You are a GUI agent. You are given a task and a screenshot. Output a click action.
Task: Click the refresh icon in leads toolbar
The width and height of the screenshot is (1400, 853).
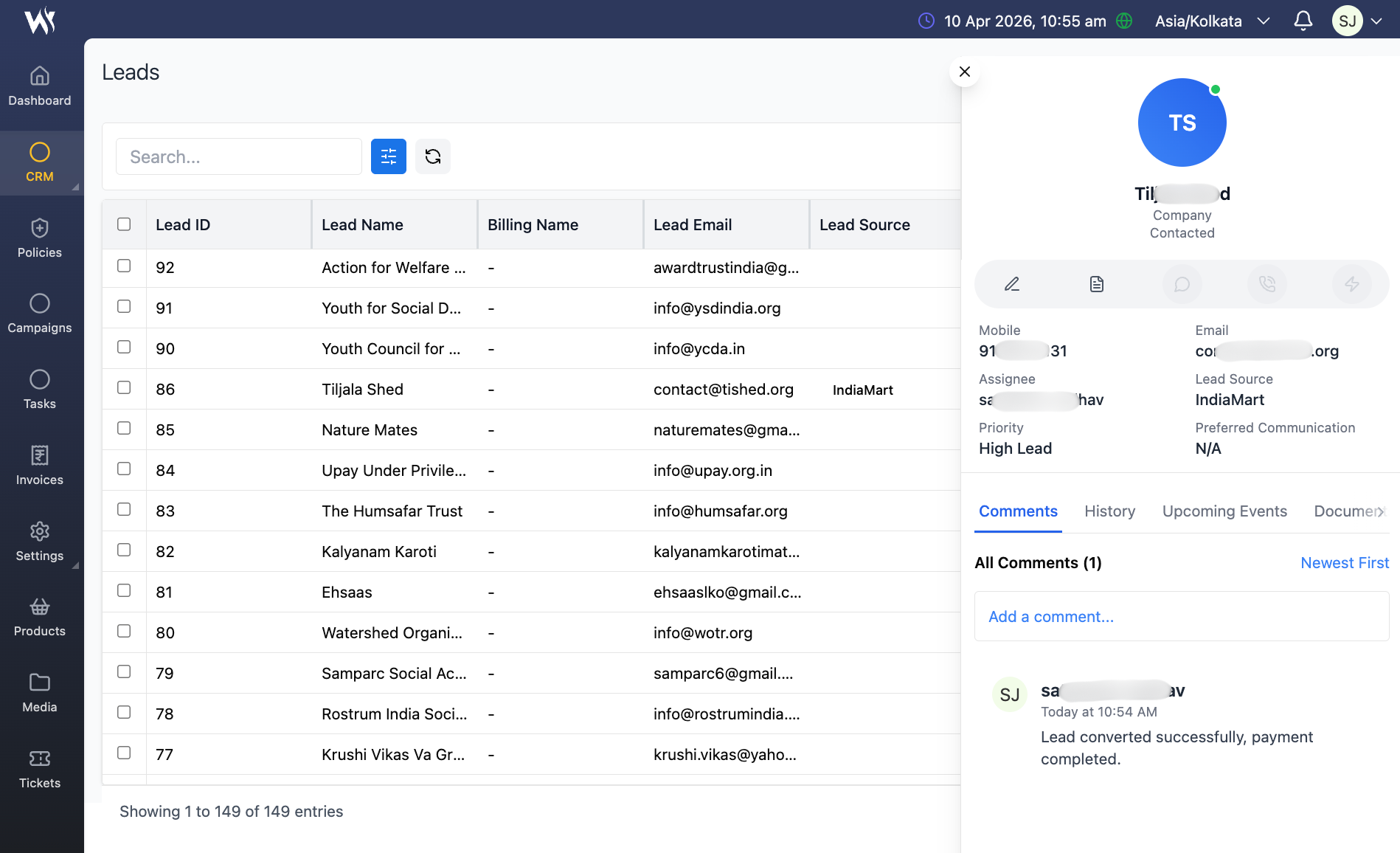[x=433, y=156]
